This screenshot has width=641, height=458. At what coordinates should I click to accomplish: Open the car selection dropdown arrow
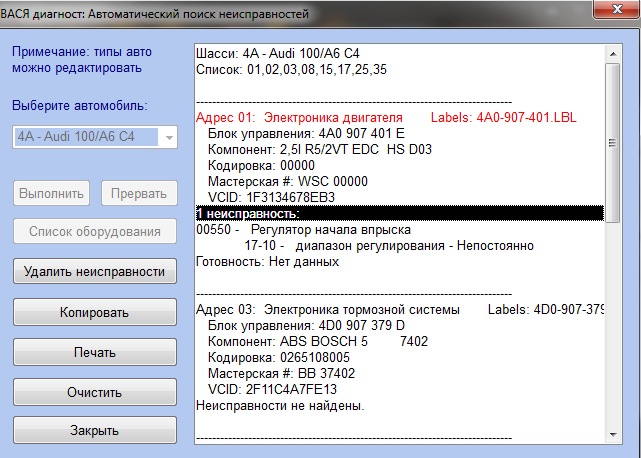(169, 137)
